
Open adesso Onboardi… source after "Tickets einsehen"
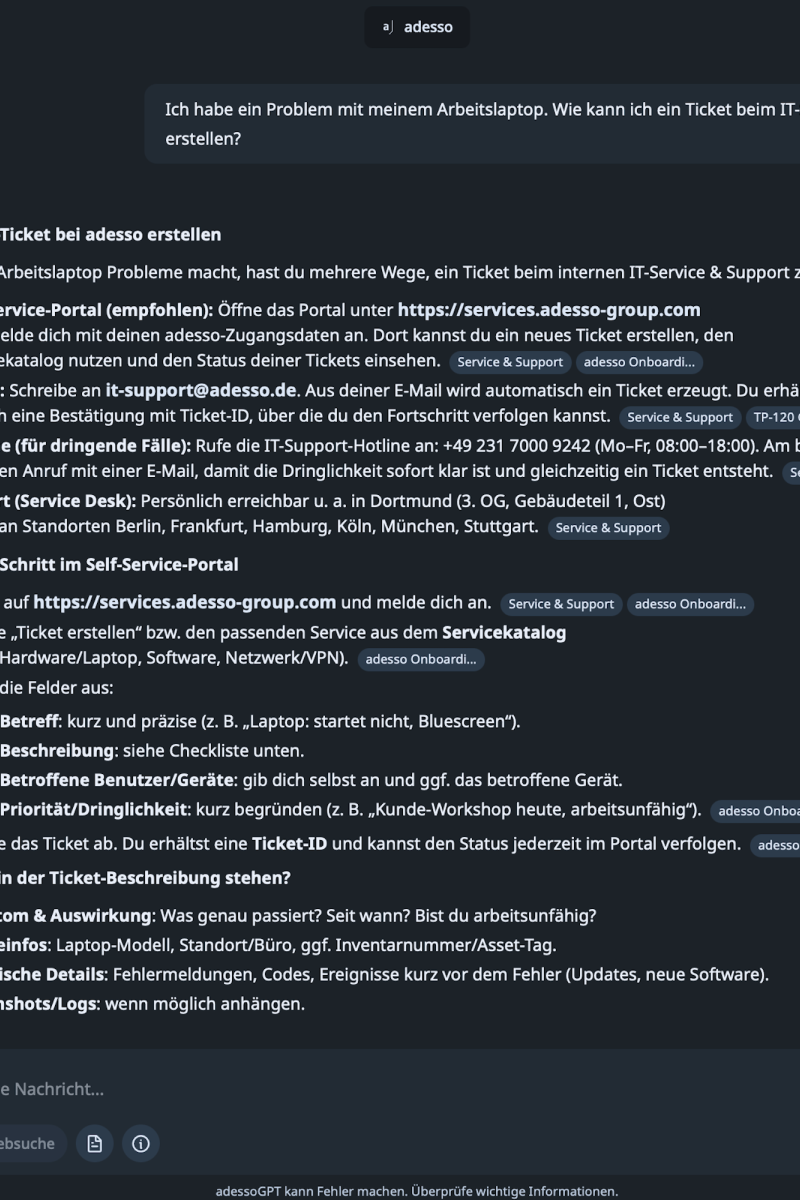(x=639, y=362)
